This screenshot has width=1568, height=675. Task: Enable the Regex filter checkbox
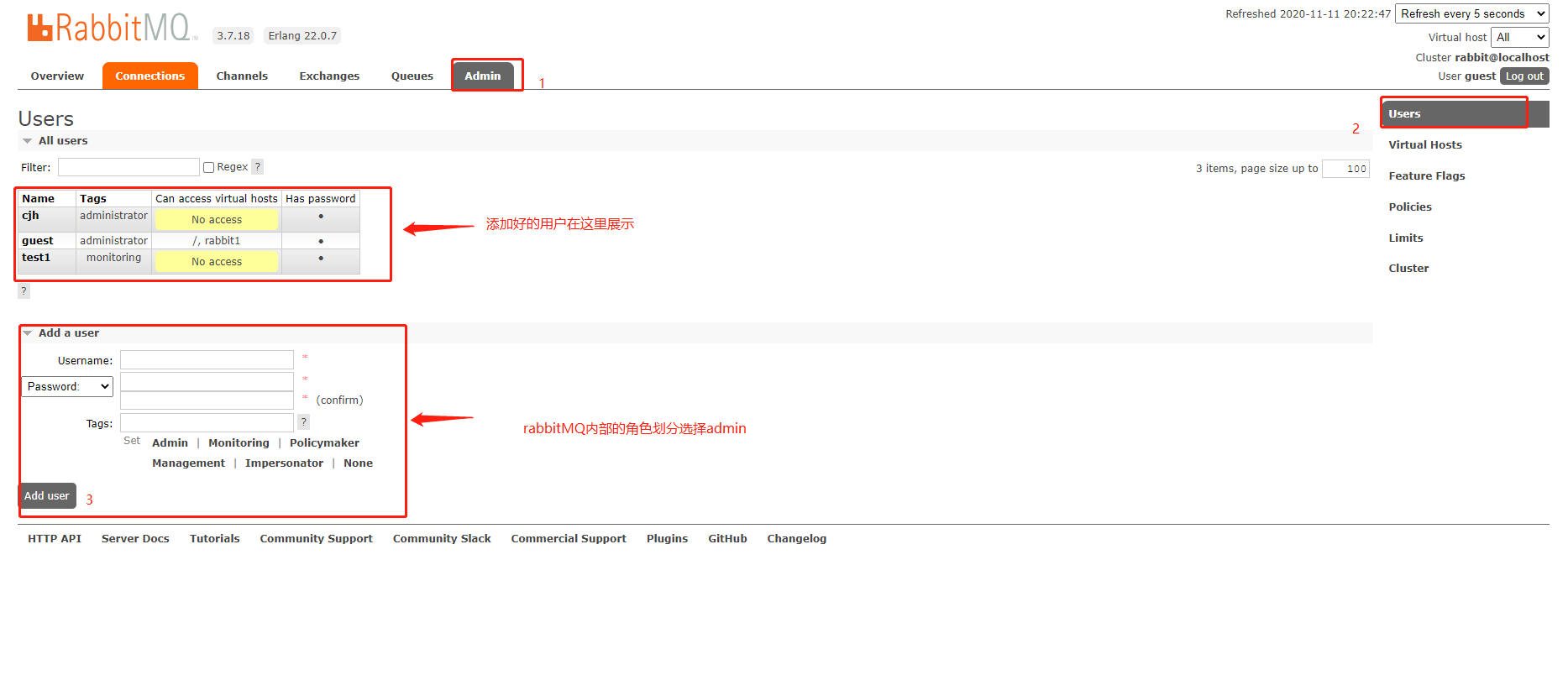(209, 167)
